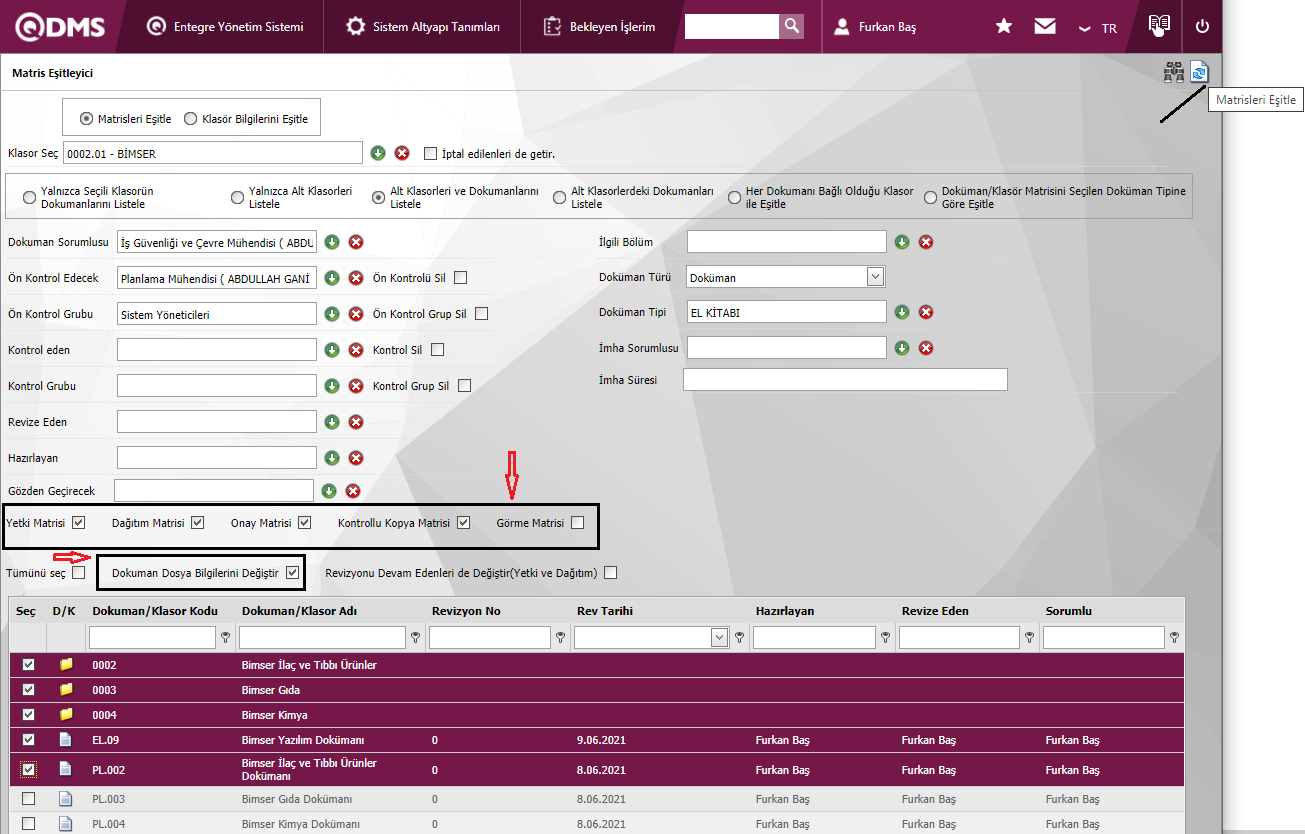This screenshot has width=1305, height=834.
Task: Open favorites with the star icon
Action: coord(1004,27)
